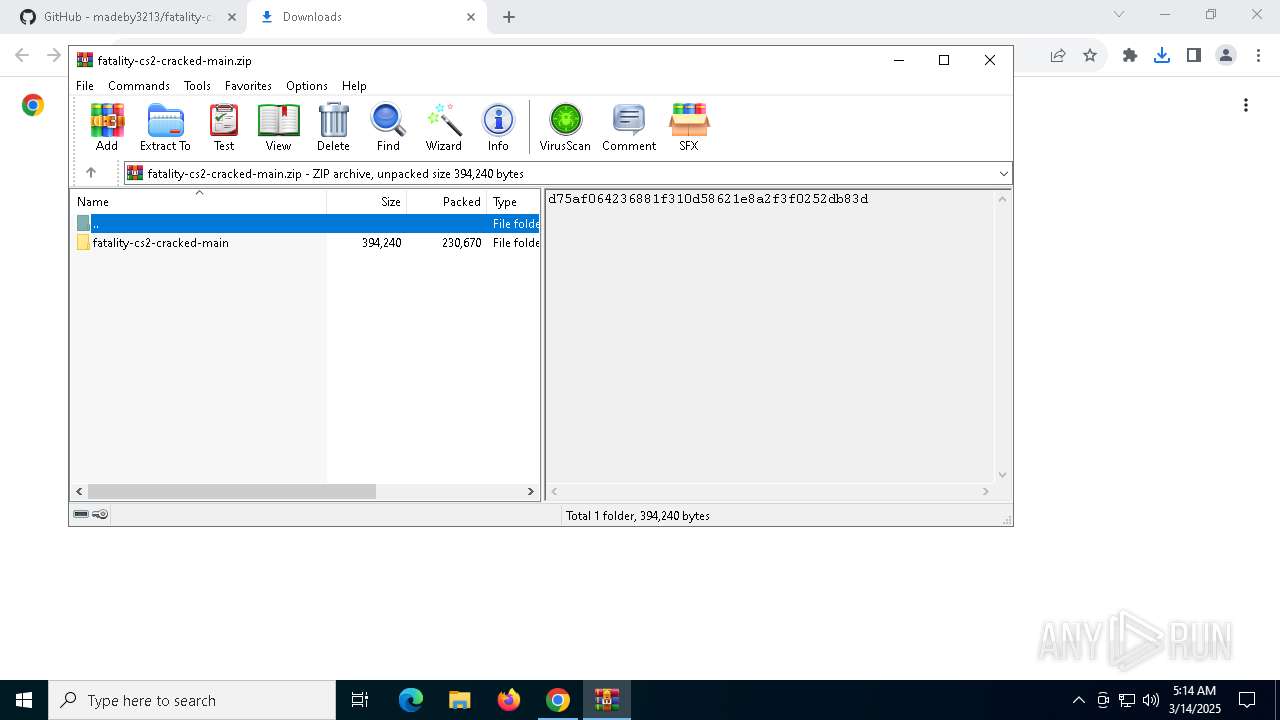Click Chrome back navigation arrow
This screenshot has width=1280, height=720.
coord(22,55)
